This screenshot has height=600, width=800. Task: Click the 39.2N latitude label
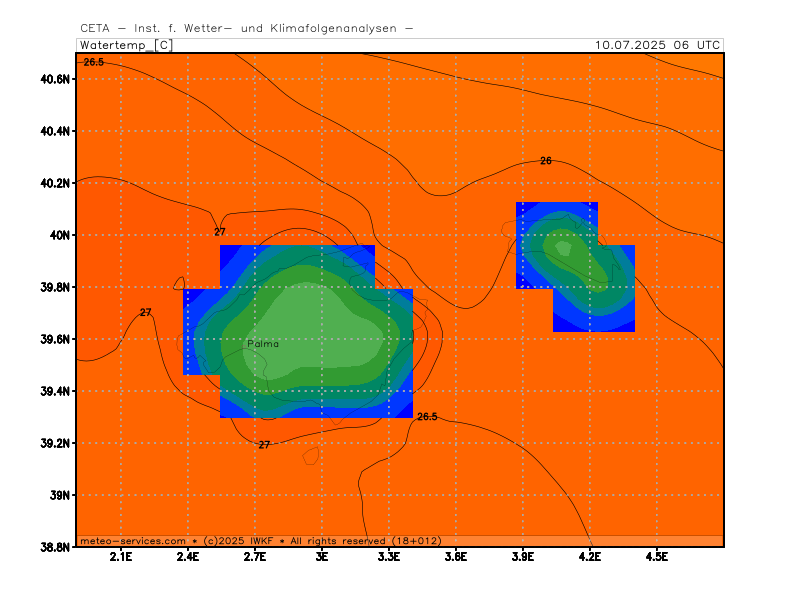[x=55, y=443]
